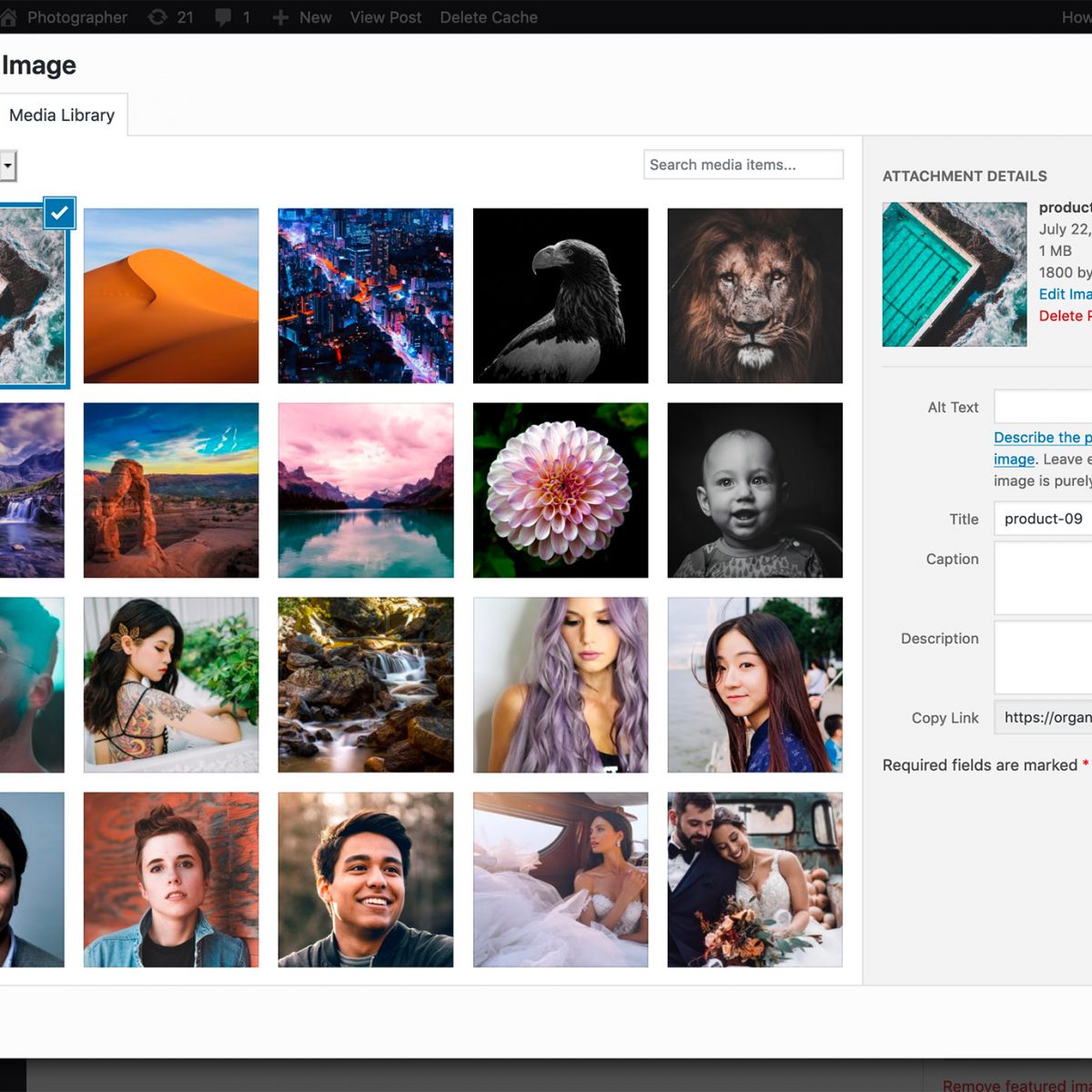The height and width of the screenshot is (1092, 1092).
Task: Select the black and white baby image
Action: point(755,490)
